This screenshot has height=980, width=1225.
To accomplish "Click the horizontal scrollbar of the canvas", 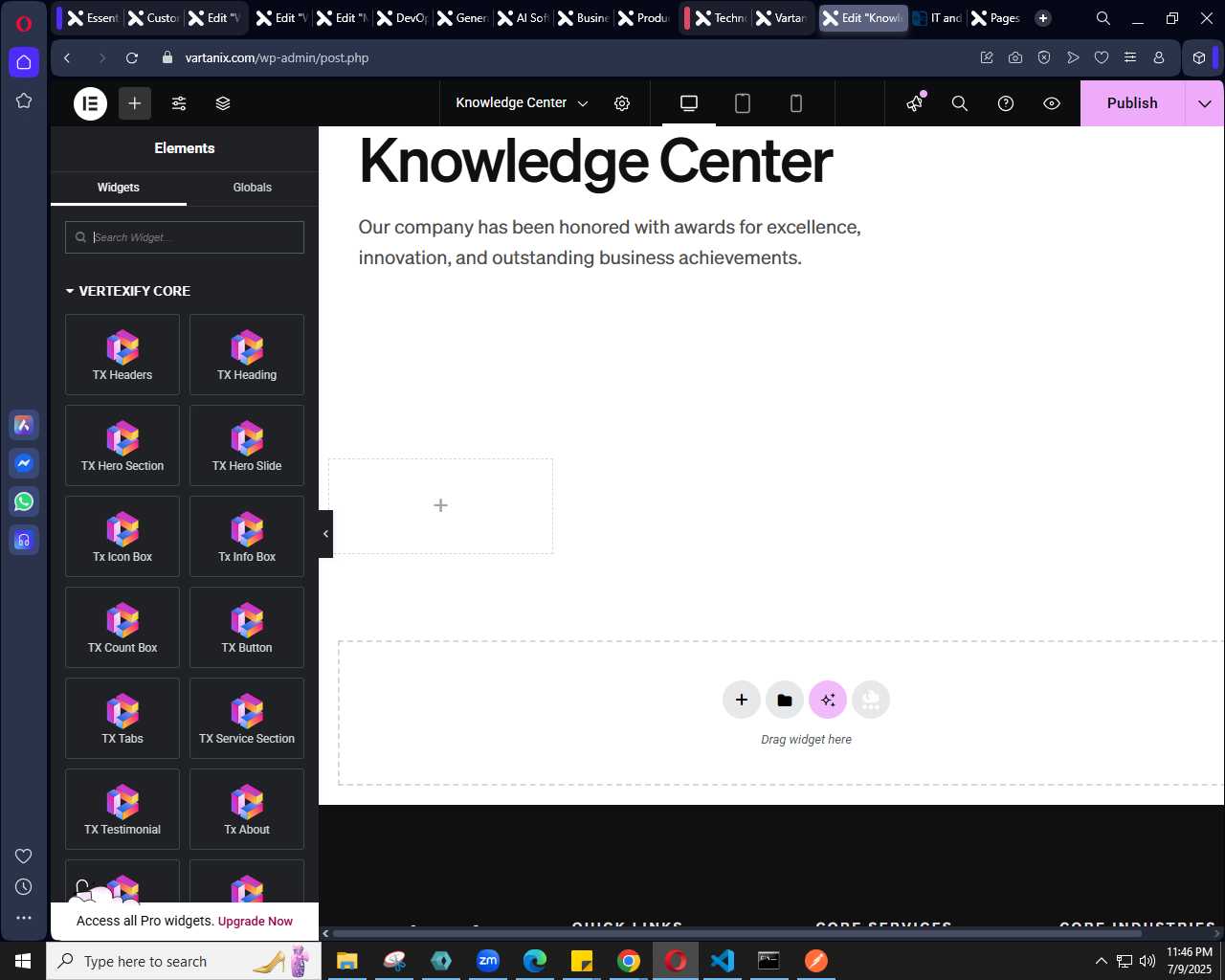I will point(737,933).
